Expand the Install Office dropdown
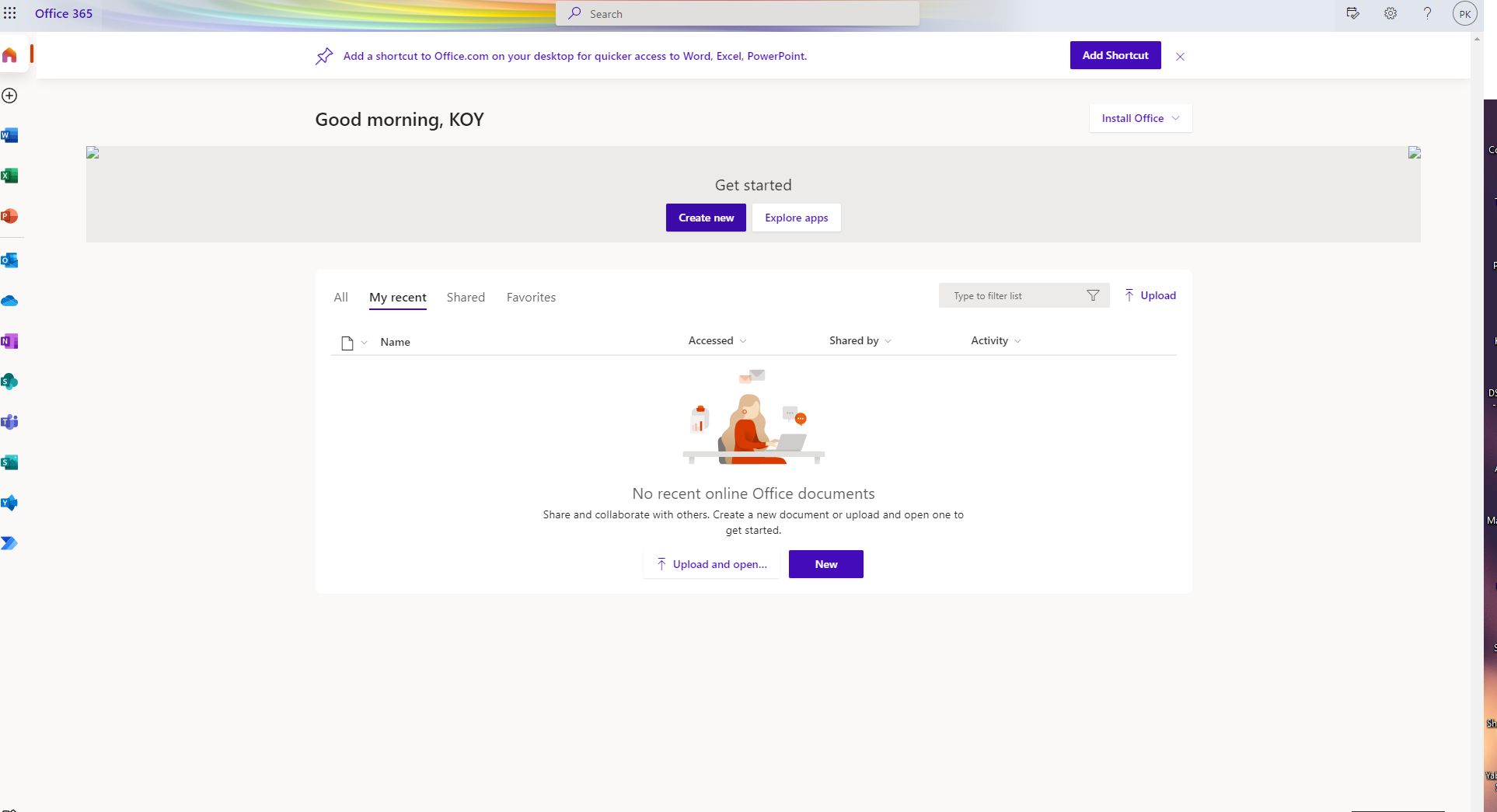The height and width of the screenshot is (812, 1497). pyautogui.click(x=1140, y=118)
